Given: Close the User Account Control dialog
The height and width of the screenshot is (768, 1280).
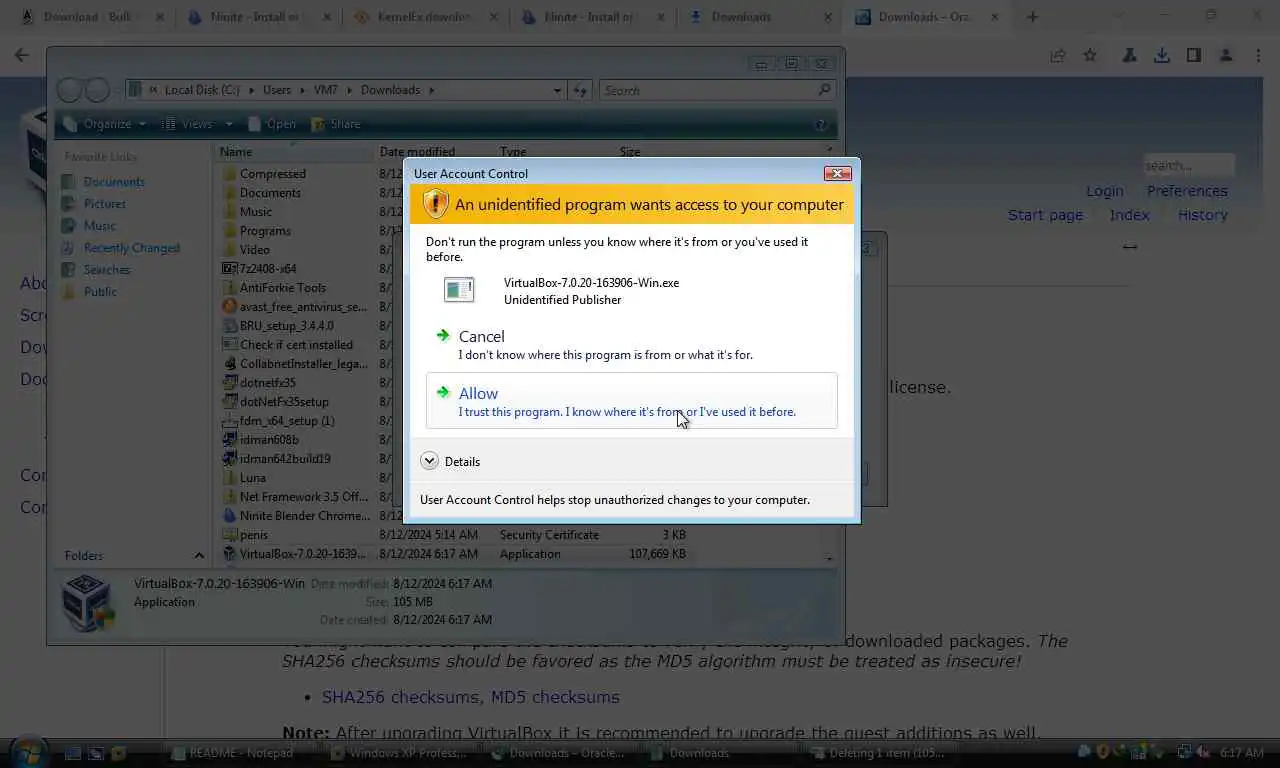Looking at the screenshot, I should click(x=837, y=173).
